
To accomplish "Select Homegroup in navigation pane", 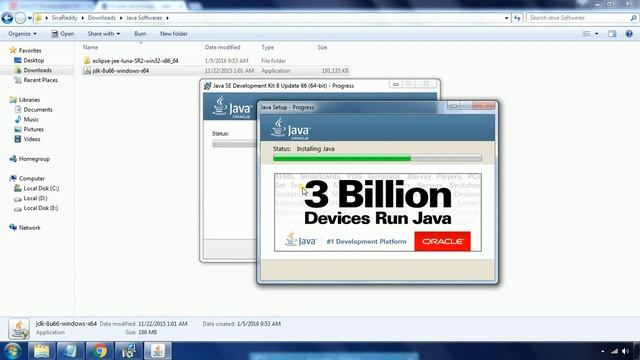I will (29, 159).
